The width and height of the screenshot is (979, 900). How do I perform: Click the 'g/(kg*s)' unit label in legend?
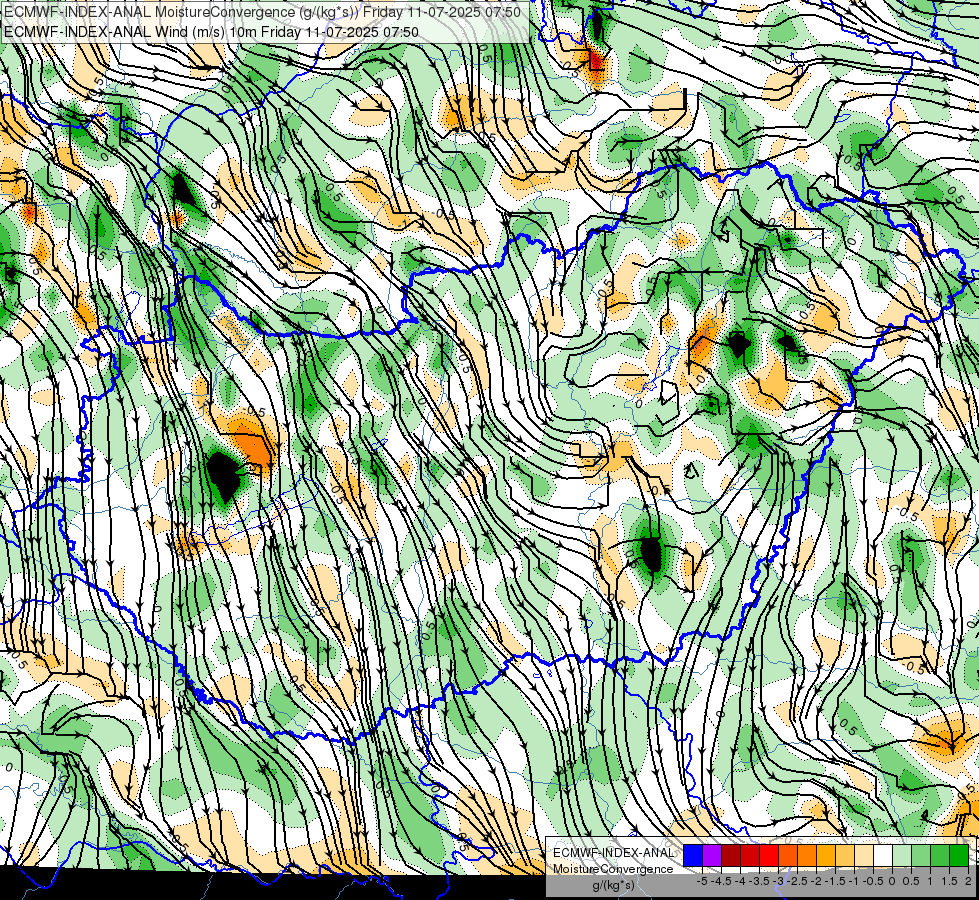click(614, 886)
